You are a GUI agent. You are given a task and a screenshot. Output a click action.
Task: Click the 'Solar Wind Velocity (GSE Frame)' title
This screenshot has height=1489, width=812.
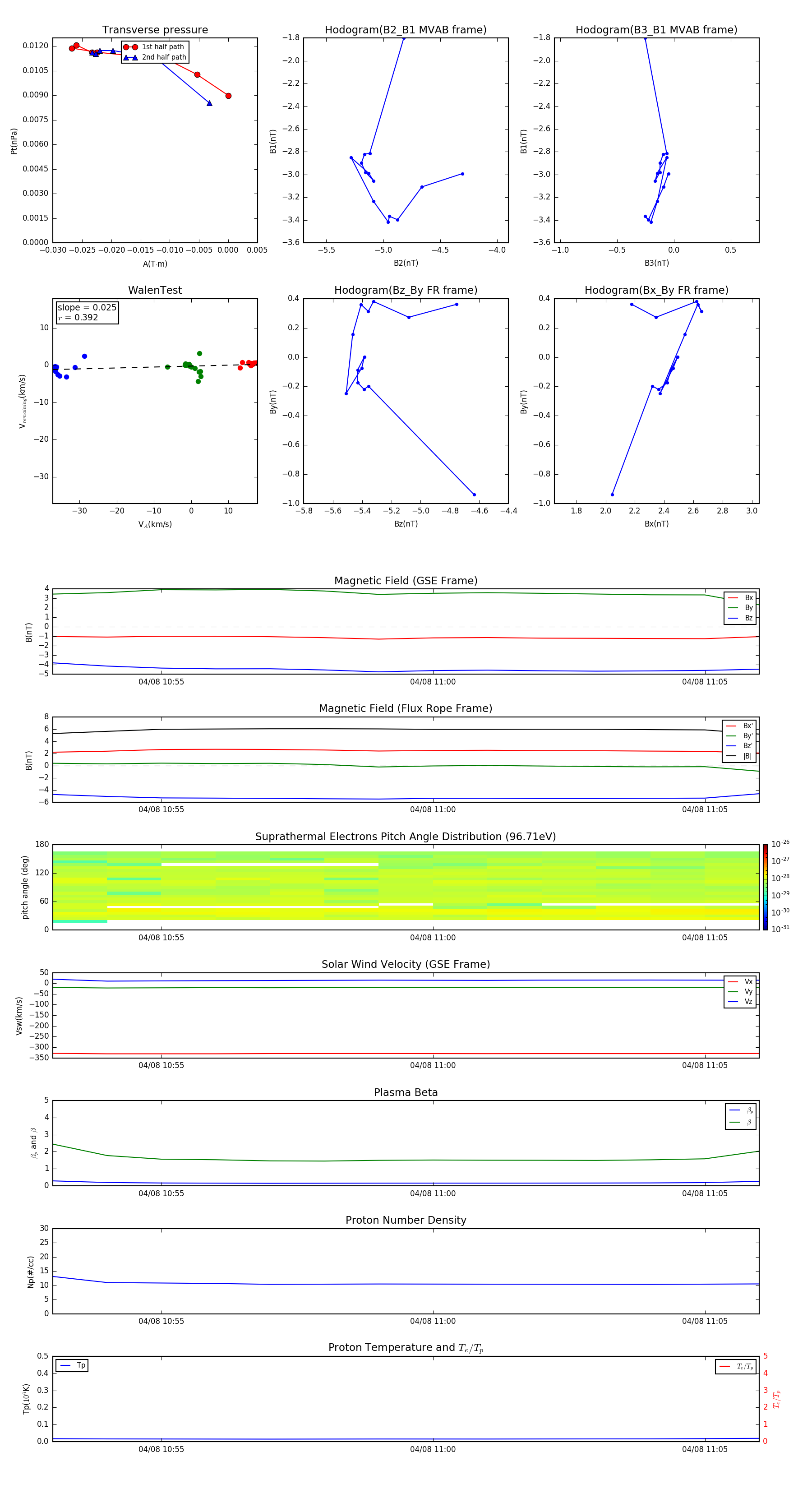(x=406, y=964)
